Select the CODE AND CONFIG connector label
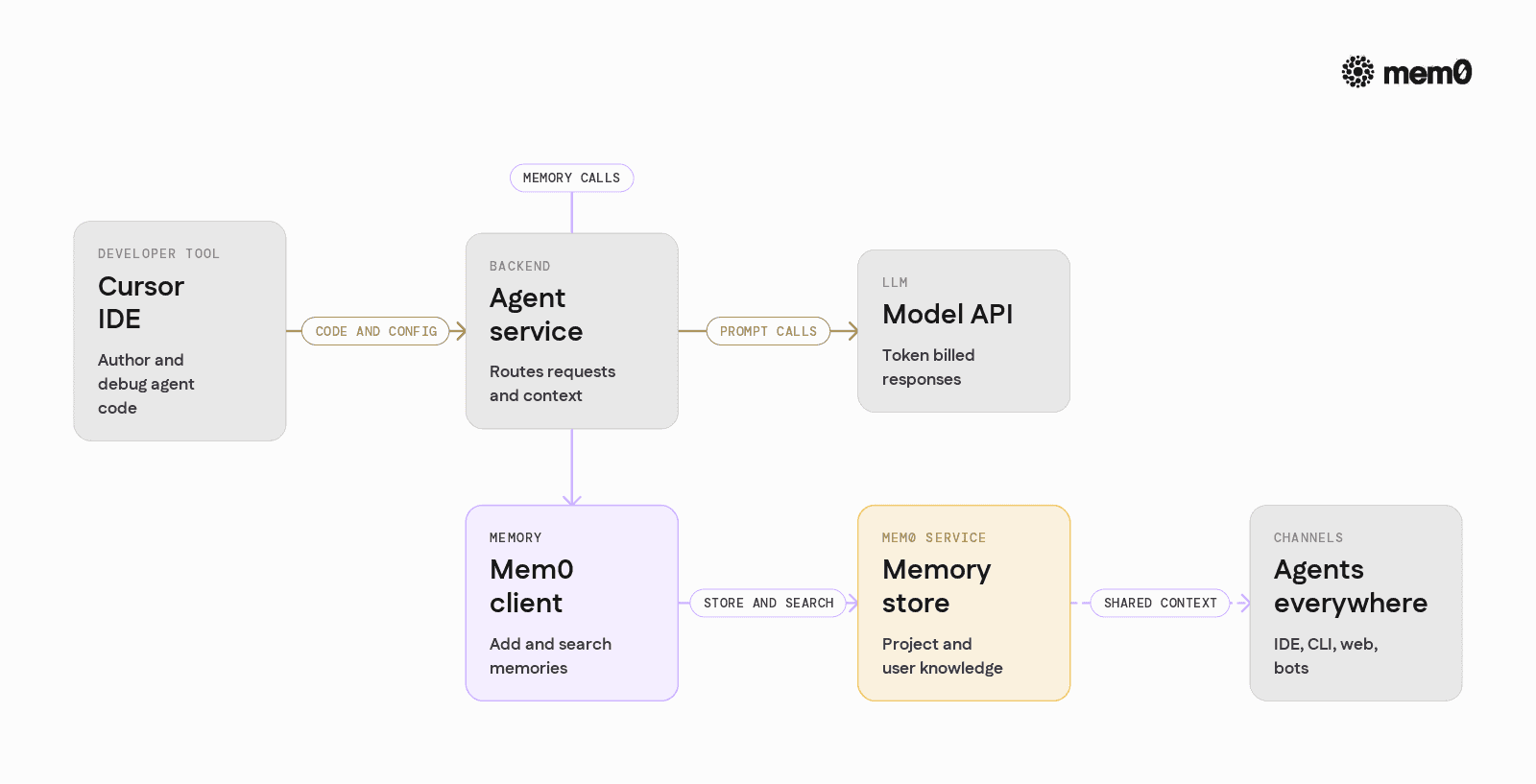The height and width of the screenshot is (784, 1536). tap(376, 331)
